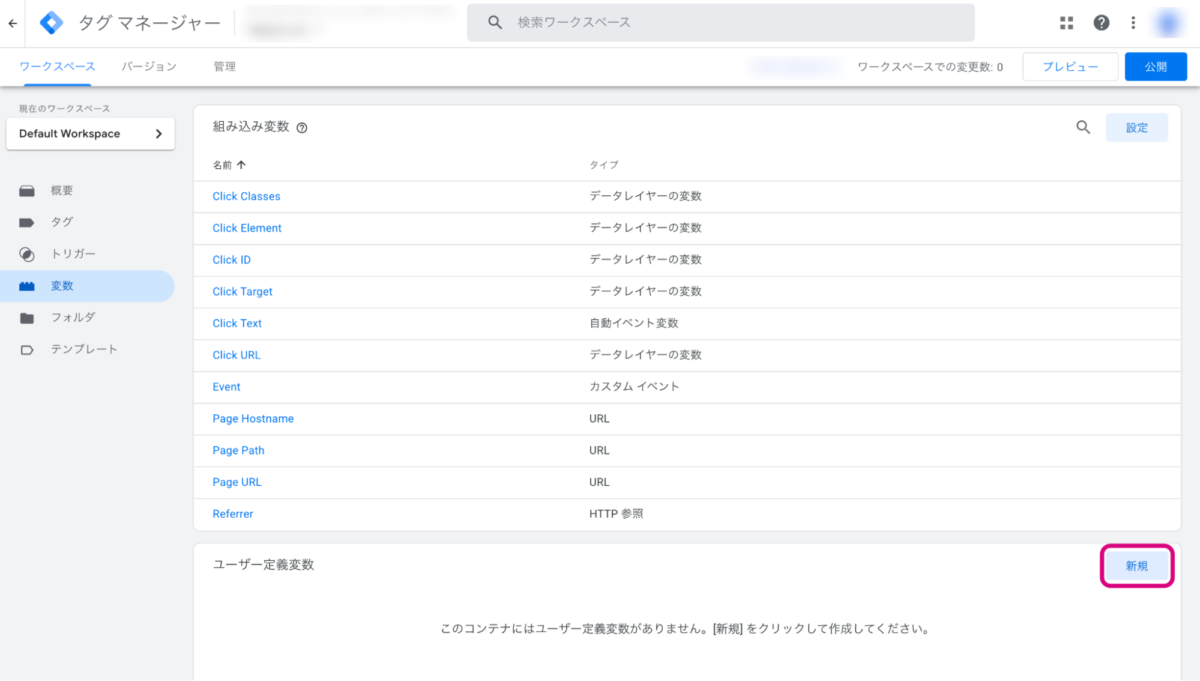The height and width of the screenshot is (681, 1200).
Task: Expand the Default Workspace selector
Action: (x=90, y=134)
